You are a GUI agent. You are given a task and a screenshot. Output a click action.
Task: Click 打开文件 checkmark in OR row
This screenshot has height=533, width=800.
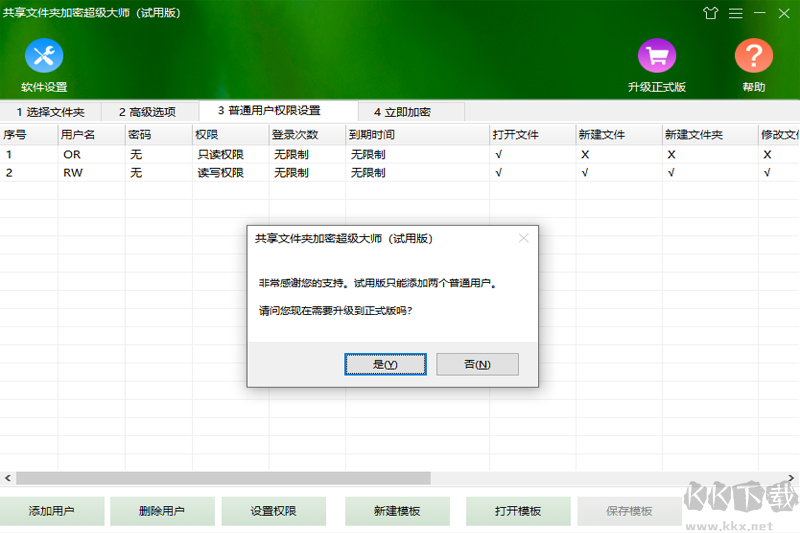[498, 154]
